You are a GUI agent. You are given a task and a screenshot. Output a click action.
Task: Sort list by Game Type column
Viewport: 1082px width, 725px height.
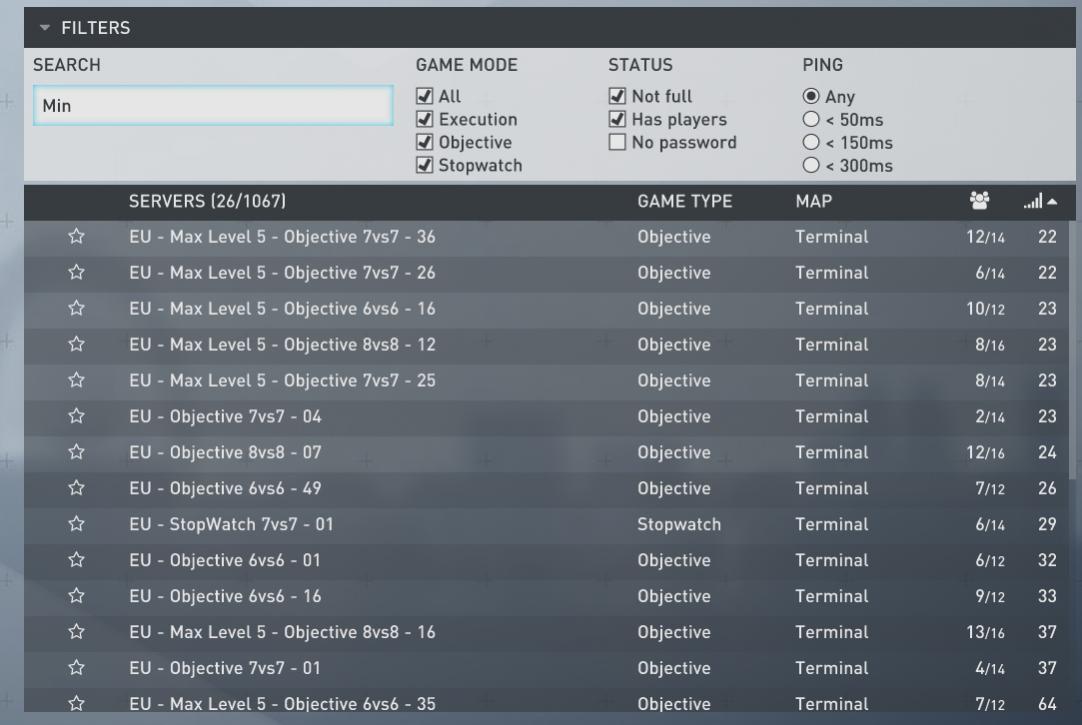click(684, 202)
